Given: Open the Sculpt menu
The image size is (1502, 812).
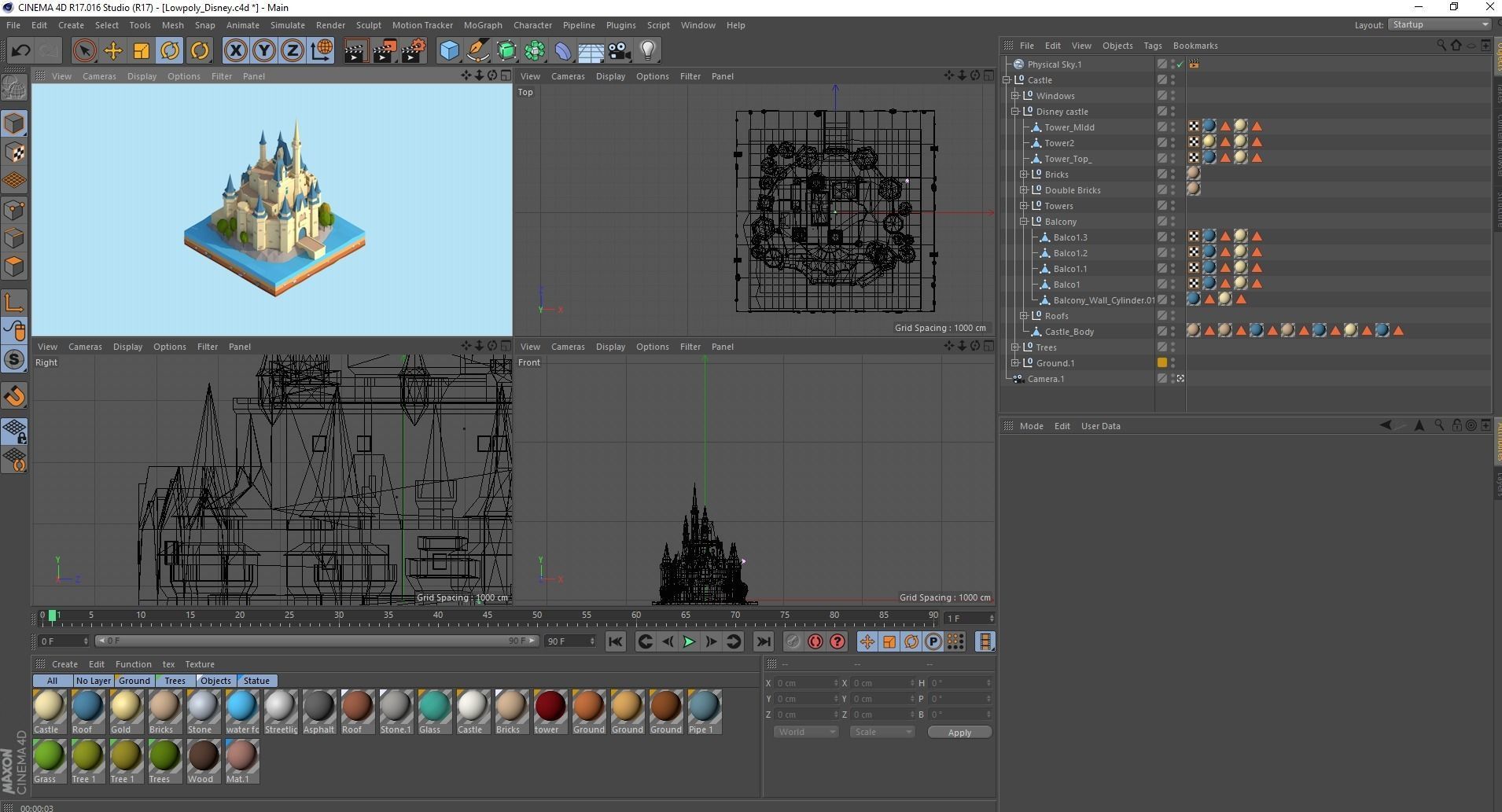Looking at the screenshot, I should coord(369,25).
